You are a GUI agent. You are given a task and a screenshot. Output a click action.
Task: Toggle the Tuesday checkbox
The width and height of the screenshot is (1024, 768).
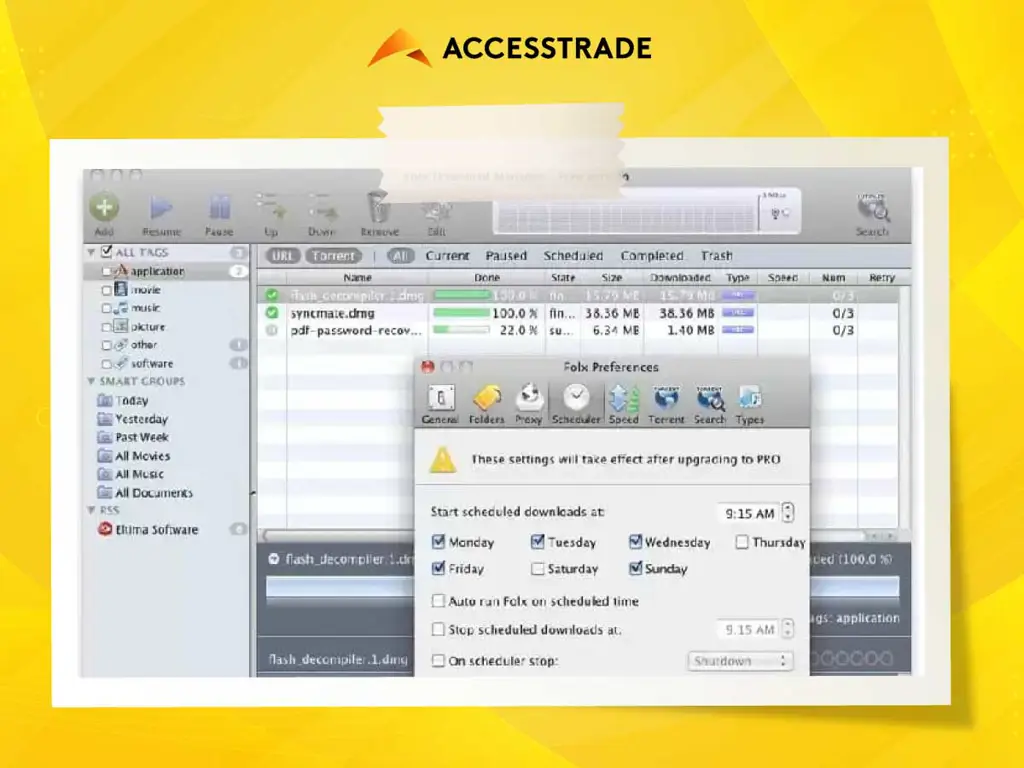[537, 541]
